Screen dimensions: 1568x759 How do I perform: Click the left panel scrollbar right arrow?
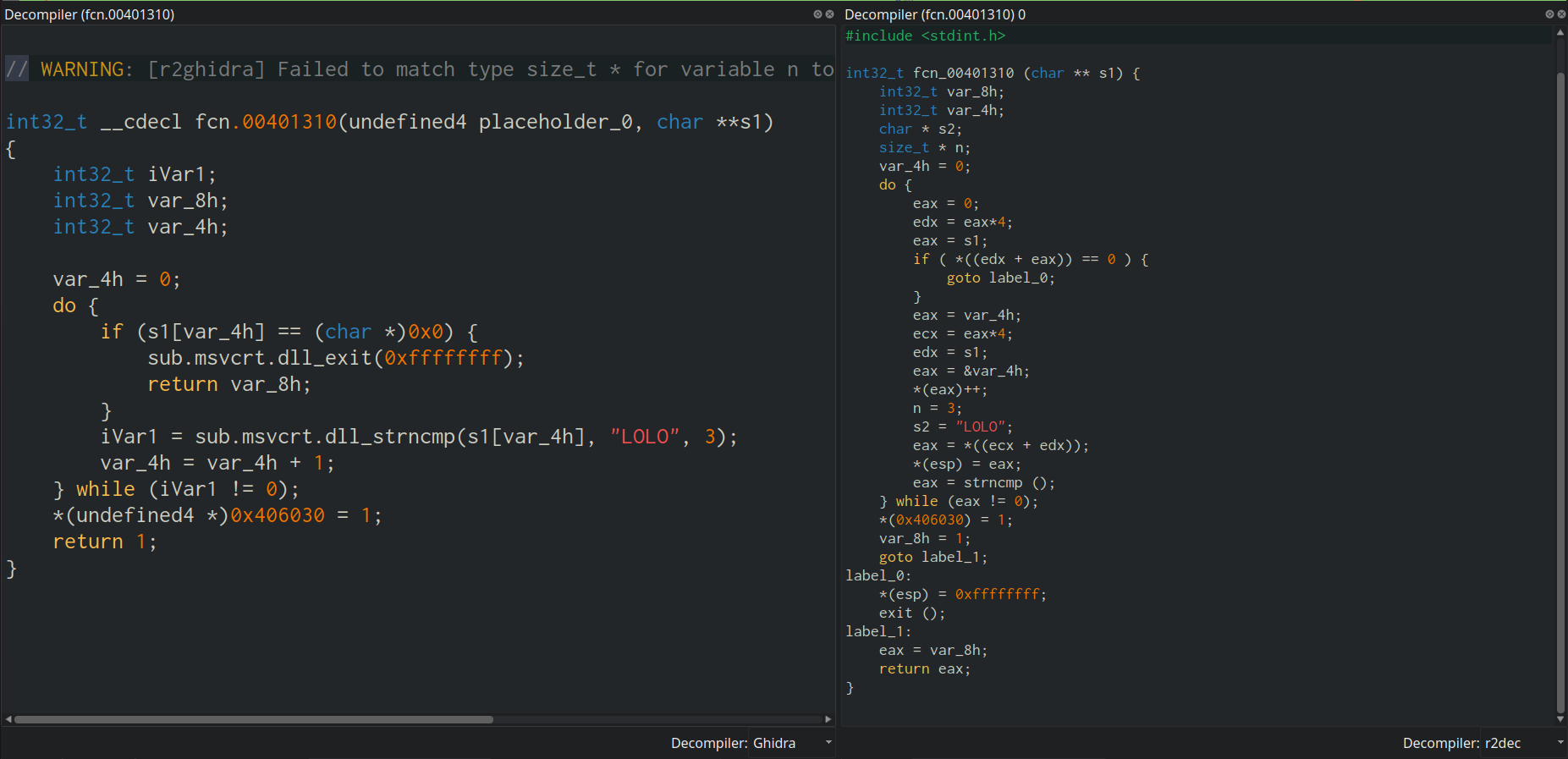point(828,719)
